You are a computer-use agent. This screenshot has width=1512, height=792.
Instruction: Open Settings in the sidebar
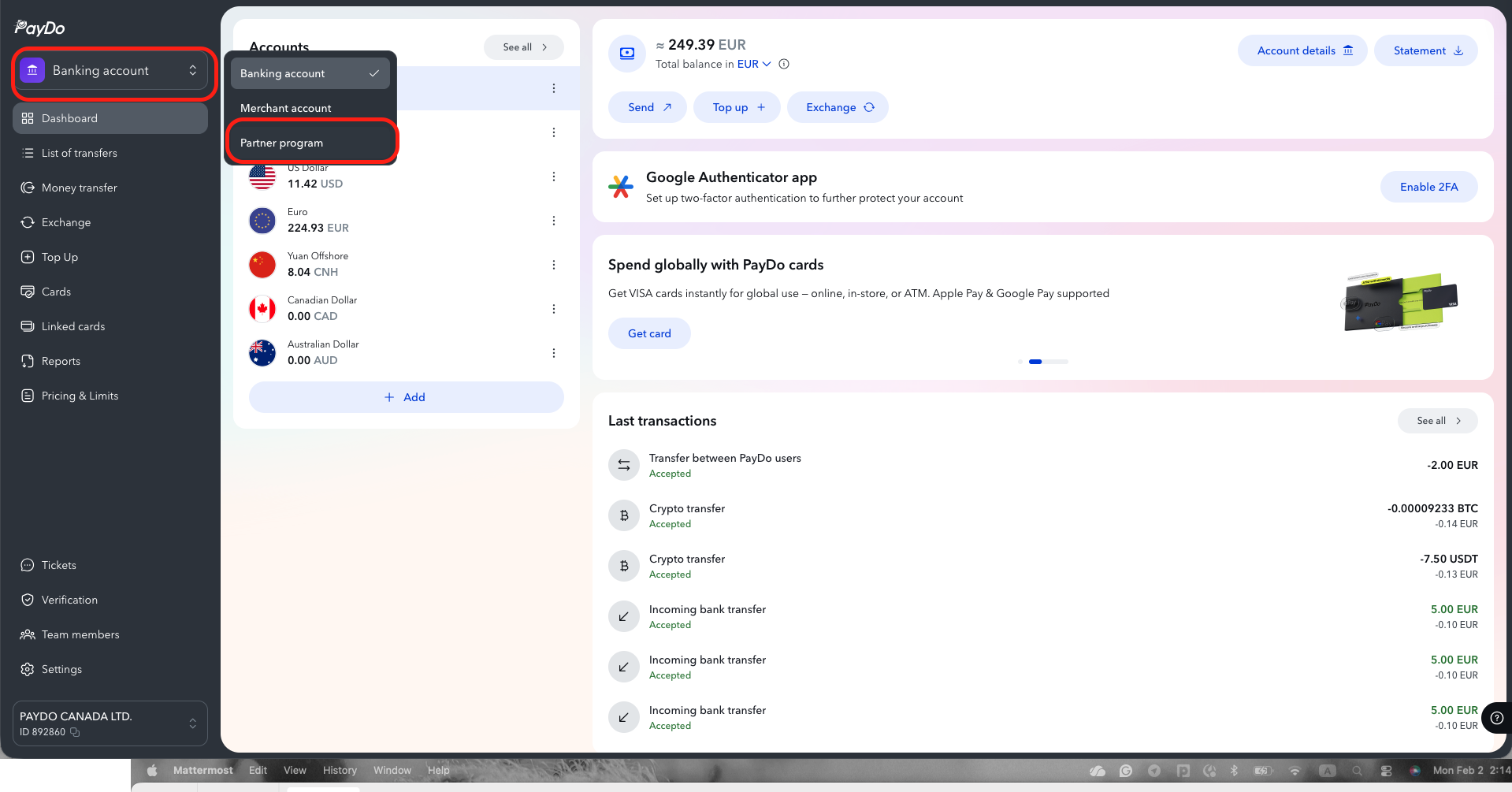coord(110,669)
